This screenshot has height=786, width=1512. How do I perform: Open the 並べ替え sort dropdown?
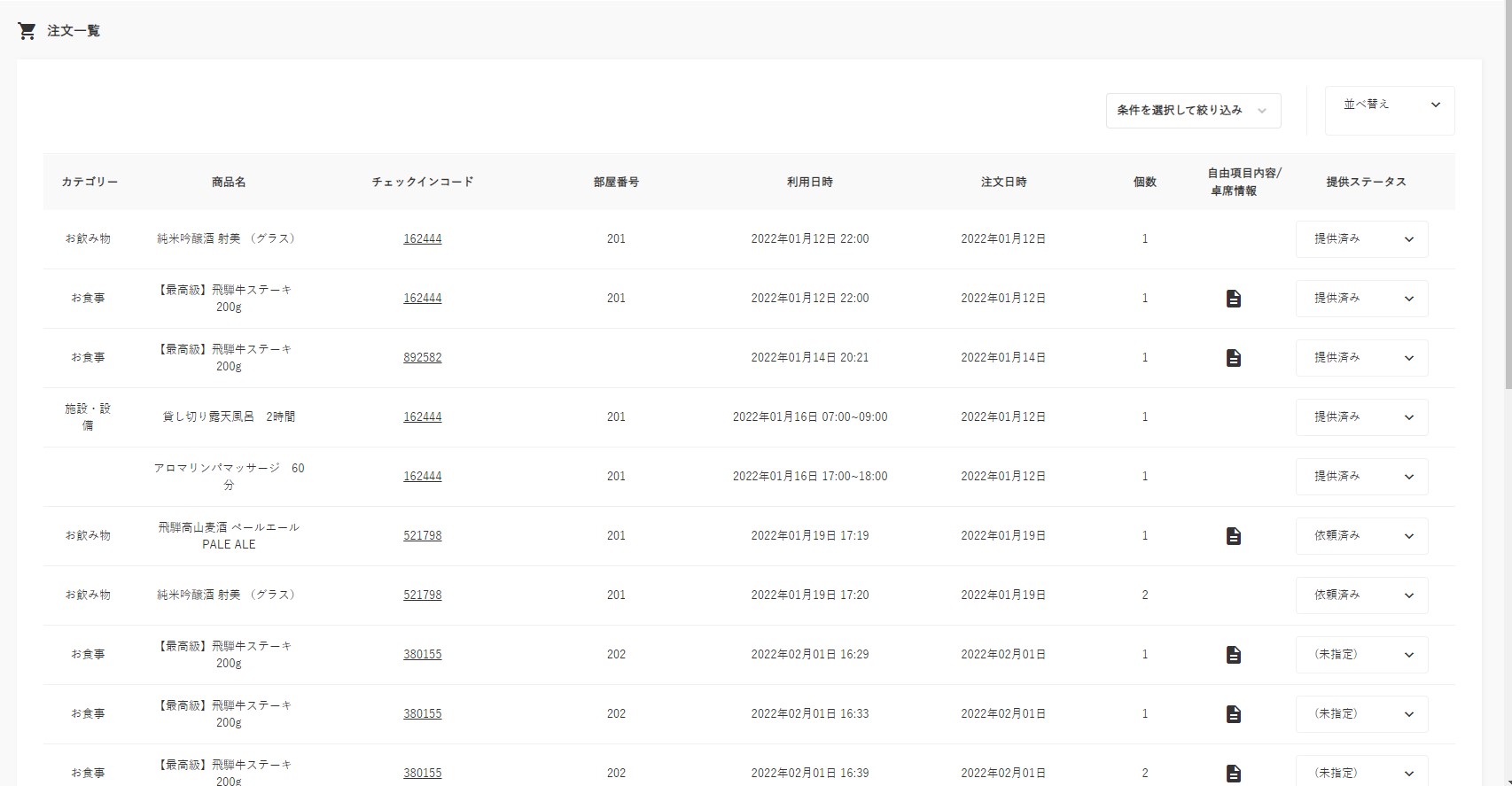click(x=1389, y=105)
